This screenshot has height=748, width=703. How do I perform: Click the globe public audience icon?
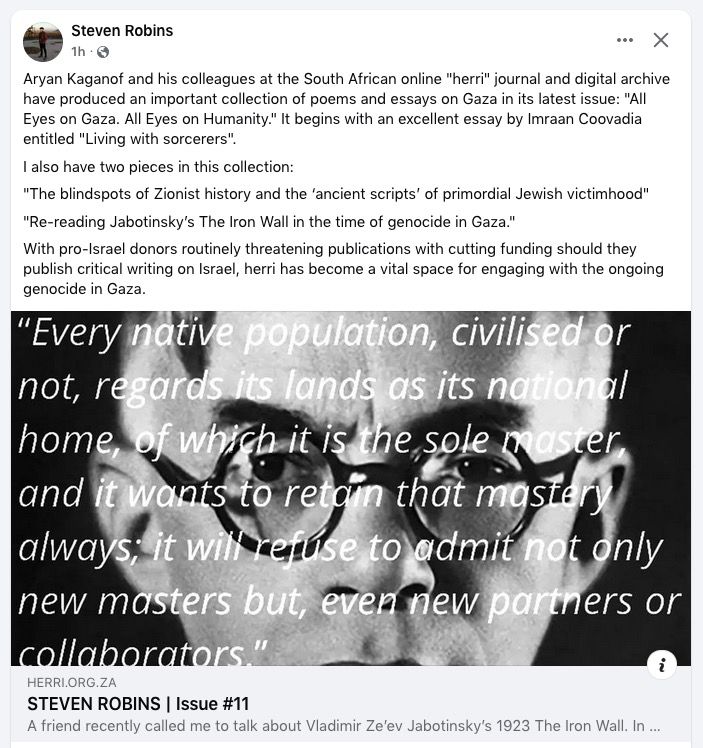point(103,52)
